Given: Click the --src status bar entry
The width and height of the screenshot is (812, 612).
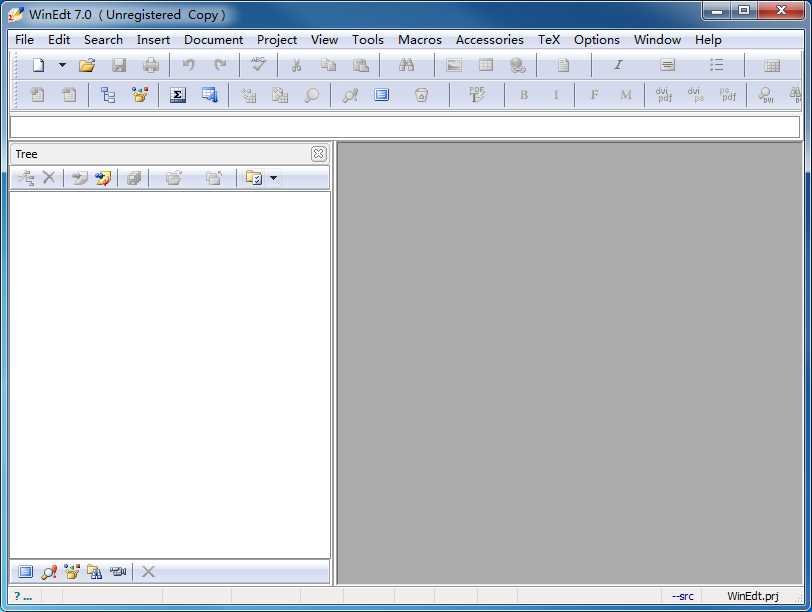Looking at the screenshot, I should coord(683,596).
